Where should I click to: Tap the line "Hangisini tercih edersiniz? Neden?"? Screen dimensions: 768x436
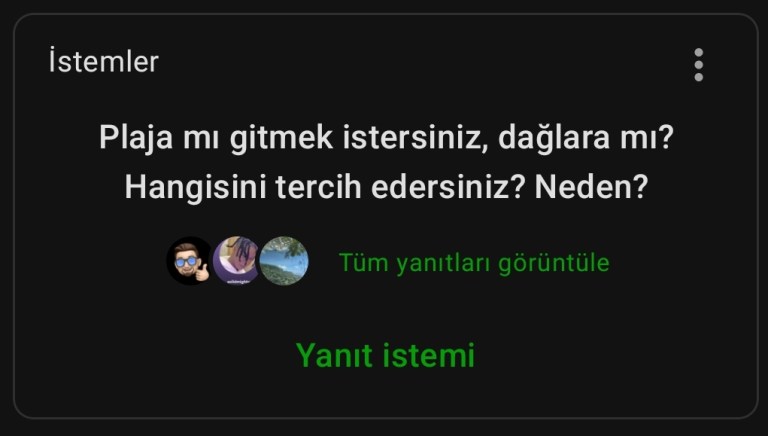pyautogui.click(x=386, y=187)
